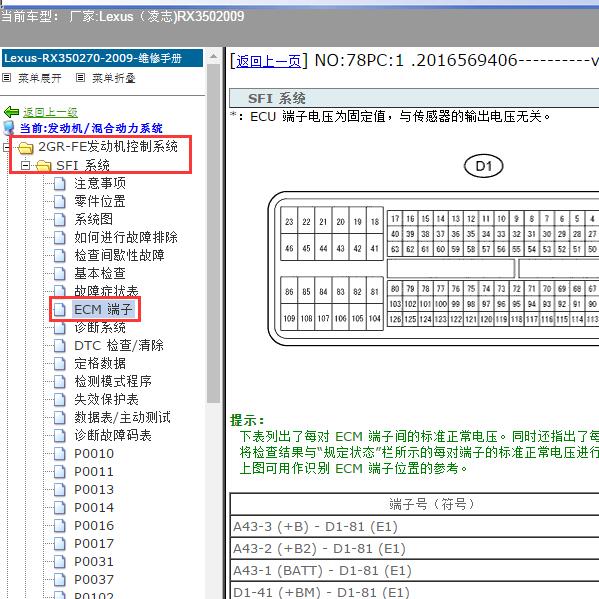Click the green back arrow icon
The image size is (599, 599).
click(11, 112)
